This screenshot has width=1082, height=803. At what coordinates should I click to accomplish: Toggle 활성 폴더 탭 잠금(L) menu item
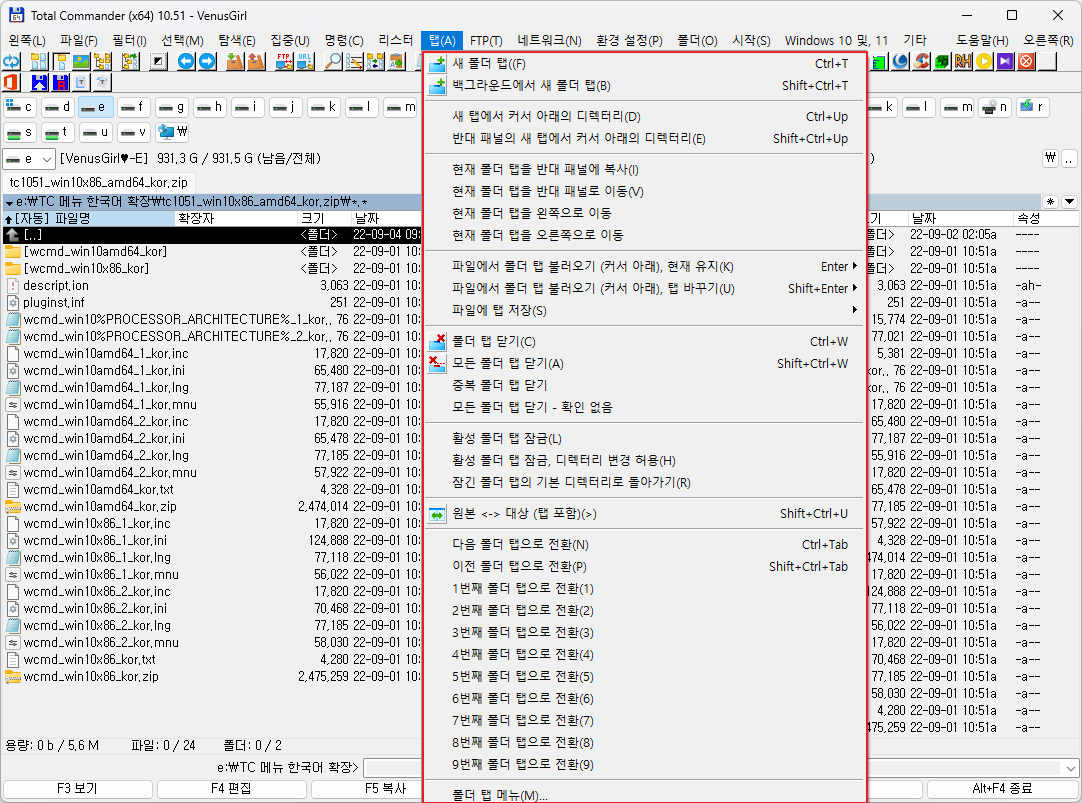645,439
